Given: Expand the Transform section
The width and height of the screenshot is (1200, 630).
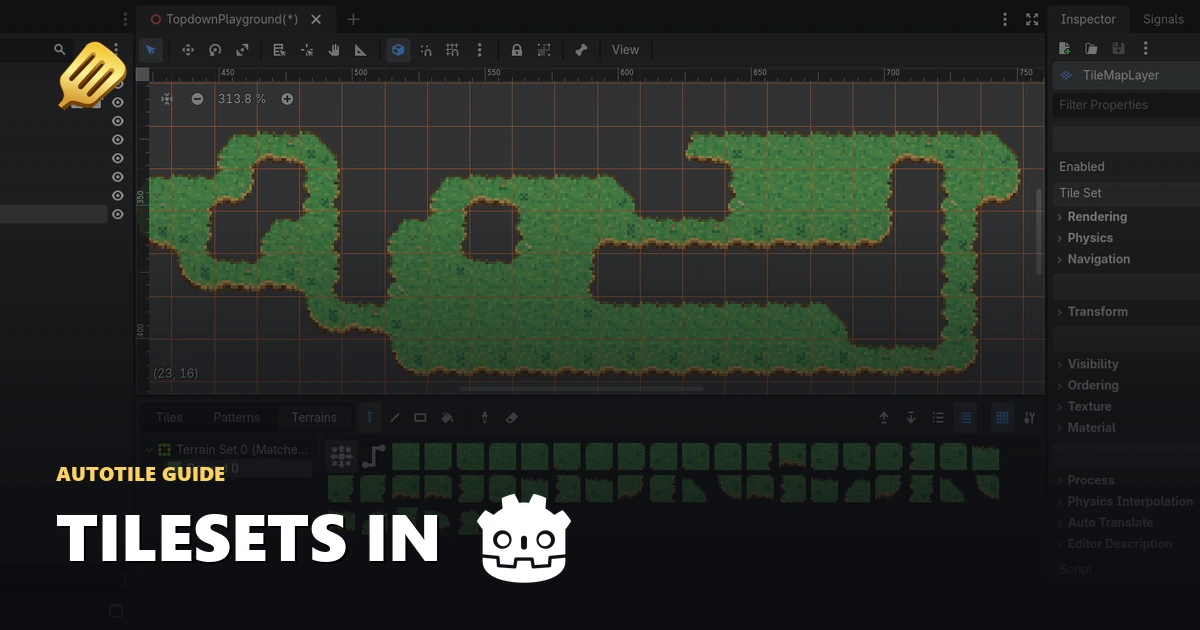Looking at the screenshot, I should [1097, 312].
